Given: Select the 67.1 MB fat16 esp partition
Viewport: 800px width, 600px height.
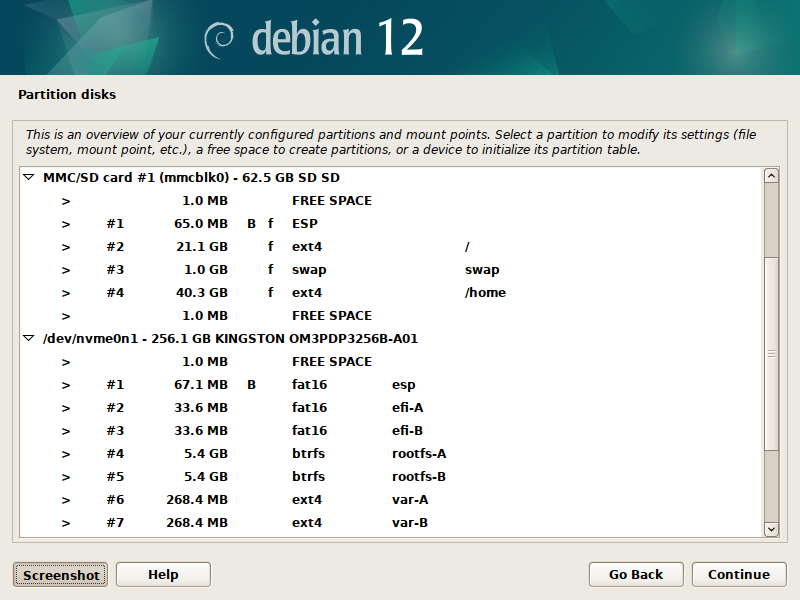Looking at the screenshot, I should pyautogui.click(x=391, y=385).
